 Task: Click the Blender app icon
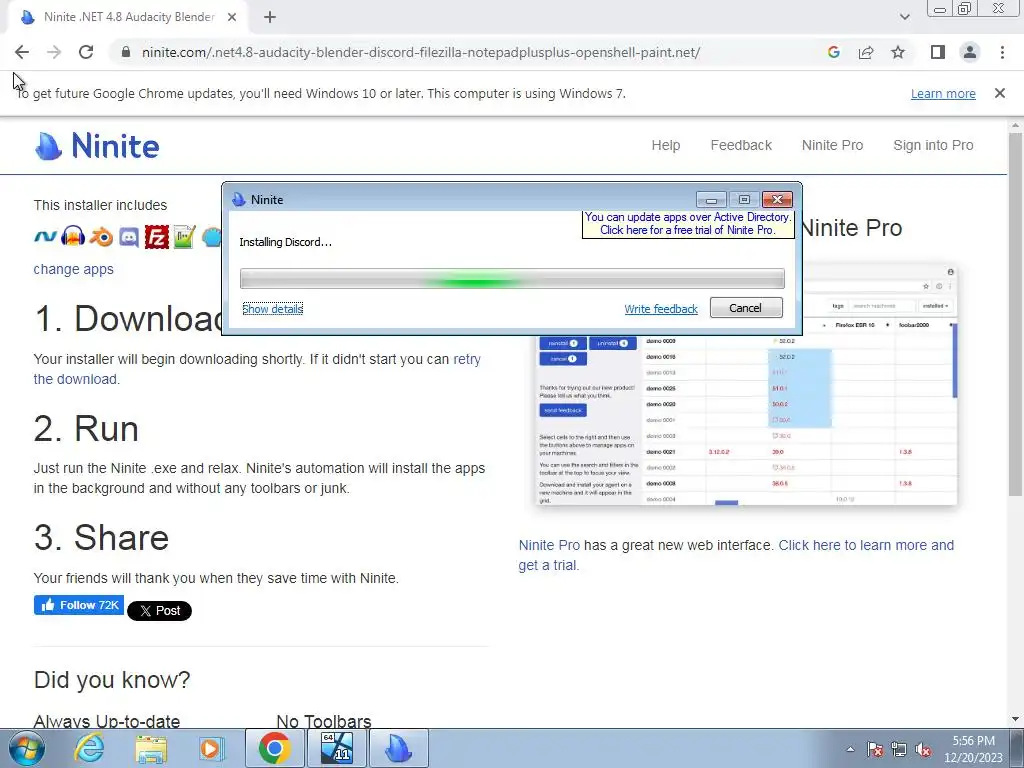pos(101,237)
